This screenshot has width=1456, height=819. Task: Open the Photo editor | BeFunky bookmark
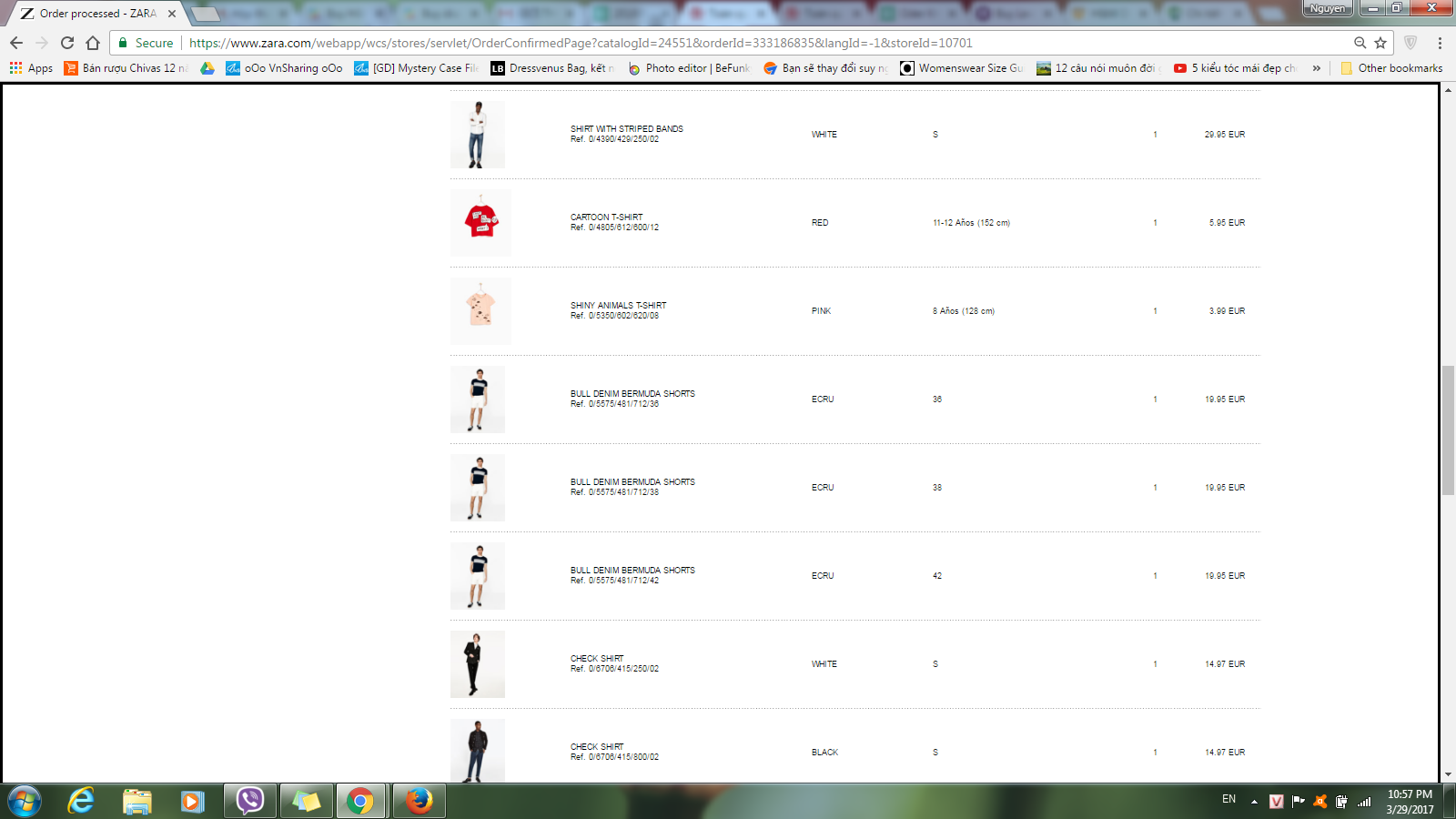point(688,68)
